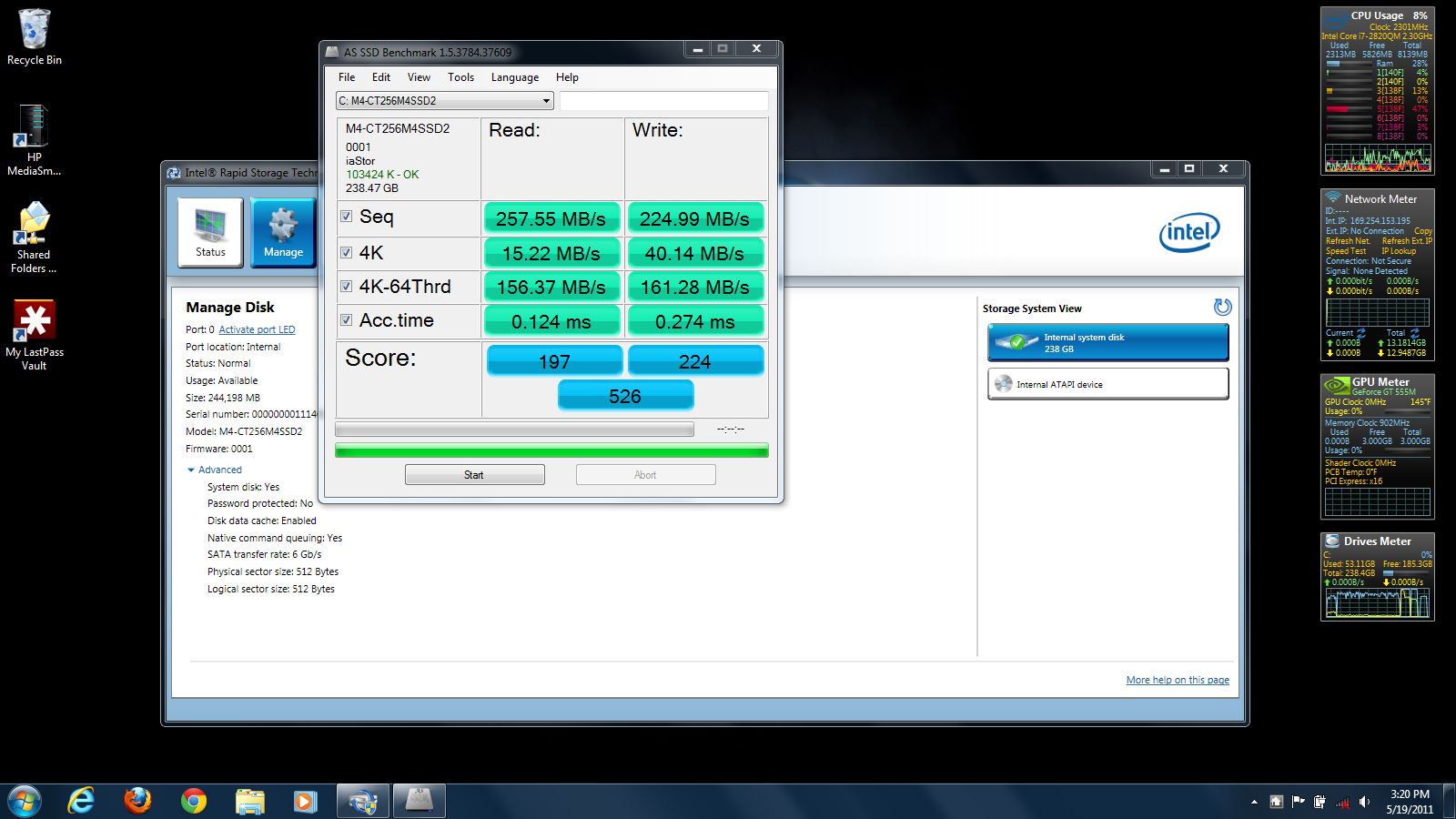Open the drive selection dropdown C: M4-CT256M4SSD2
This screenshot has height=819, width=1456.
[444, 101]
